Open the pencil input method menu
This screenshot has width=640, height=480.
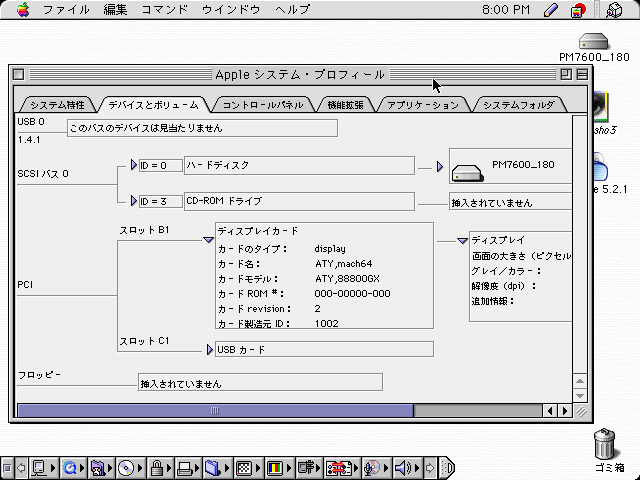tap(551, 9)
